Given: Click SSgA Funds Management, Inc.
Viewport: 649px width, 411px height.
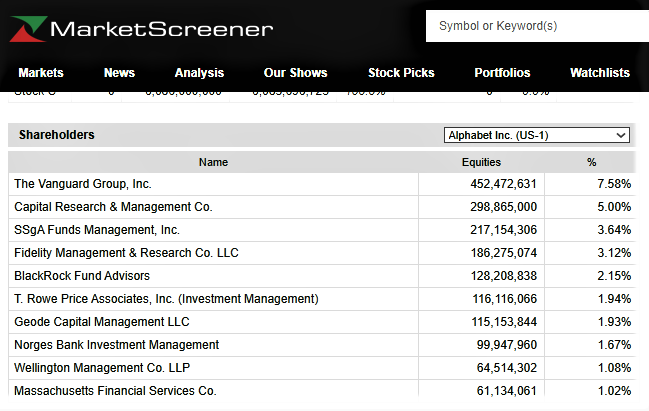Looking at the screenshot, I should click(97, 230).
